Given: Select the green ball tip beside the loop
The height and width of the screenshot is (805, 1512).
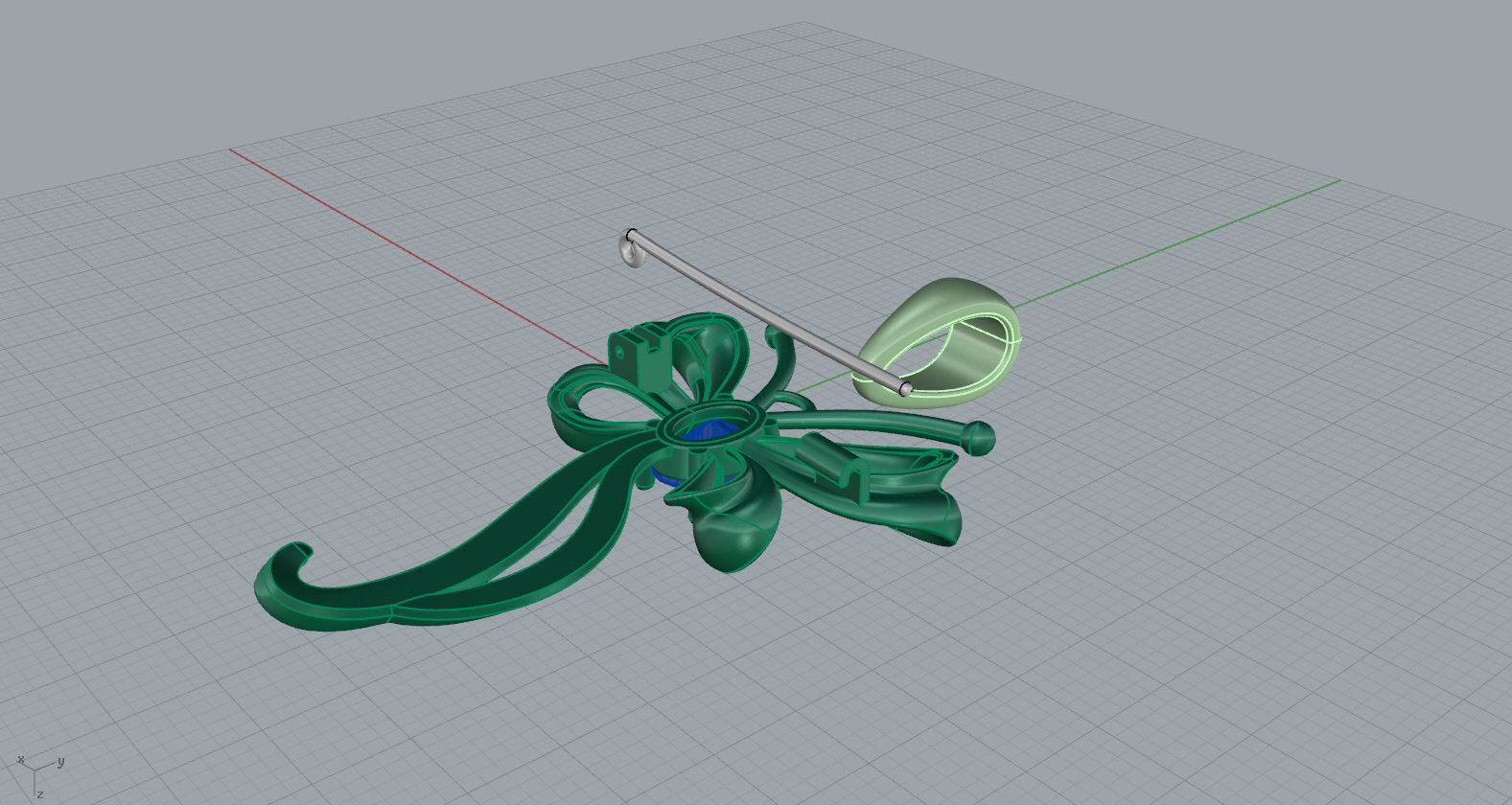Looking at the screenshot, I should pyautogui.click(x=978, y=438).
